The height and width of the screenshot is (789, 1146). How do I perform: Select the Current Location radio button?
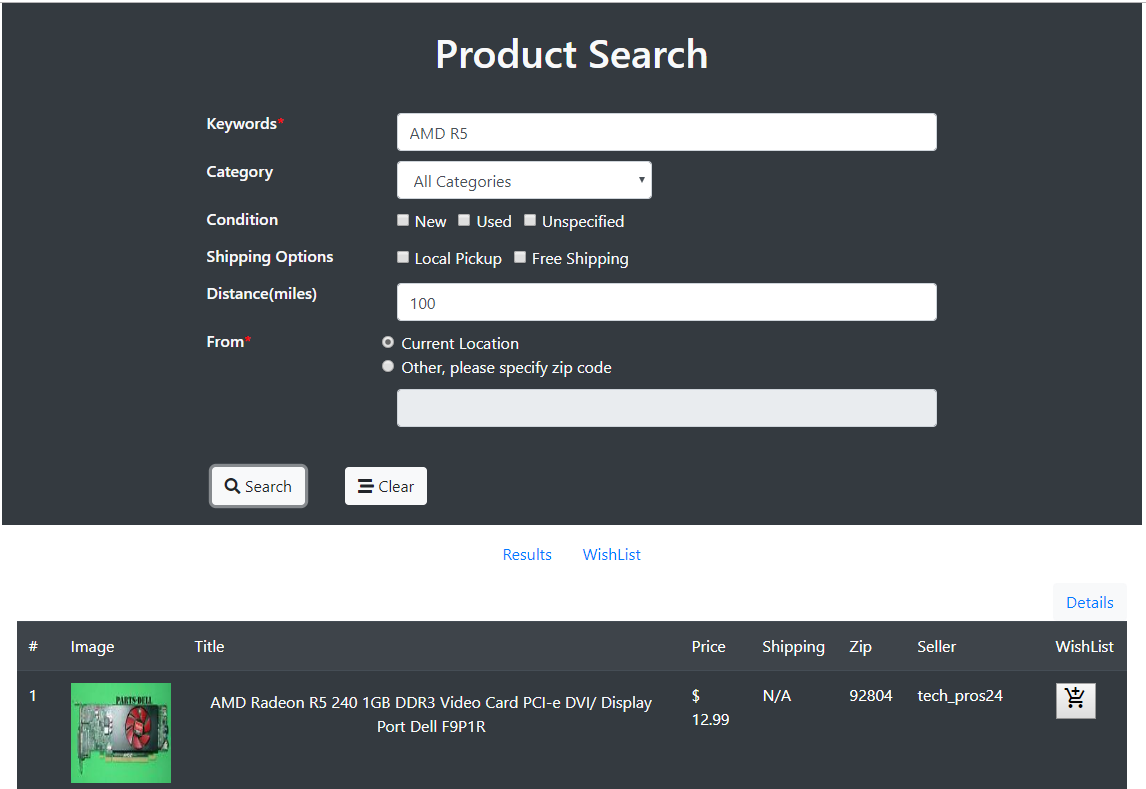tap(388, 342)
